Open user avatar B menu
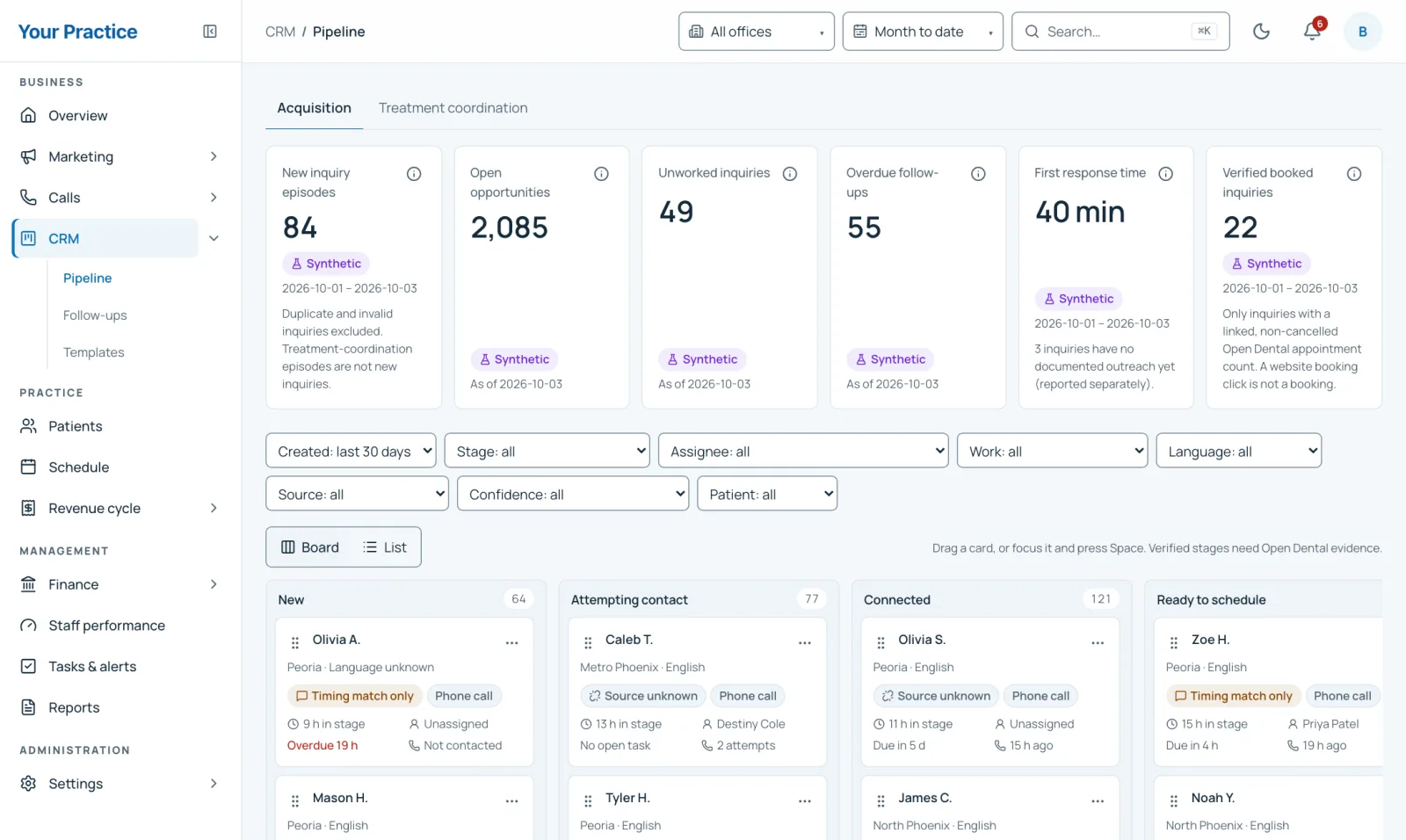 pyautogui.click(x=1363, y=32)
